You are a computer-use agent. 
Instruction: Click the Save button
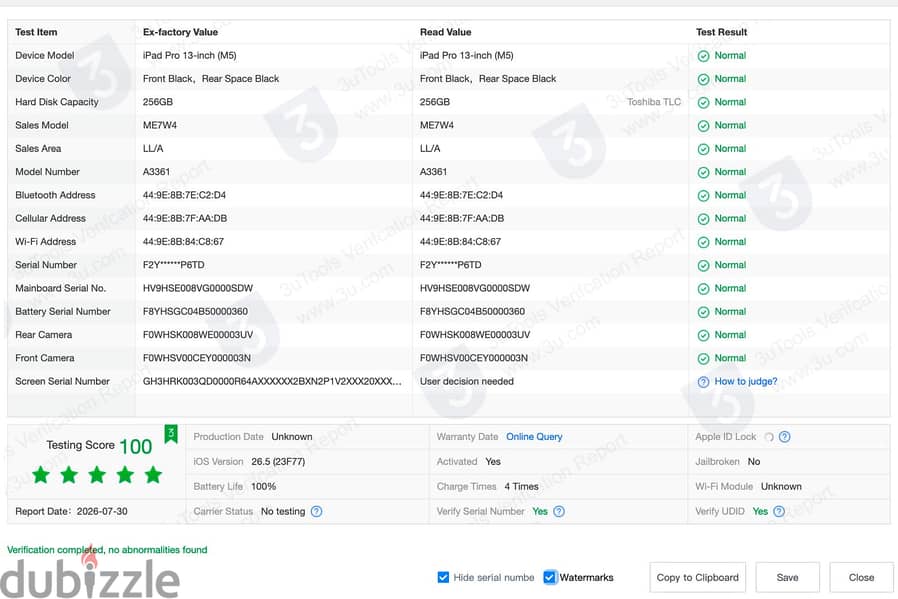[x=787, y=577]
